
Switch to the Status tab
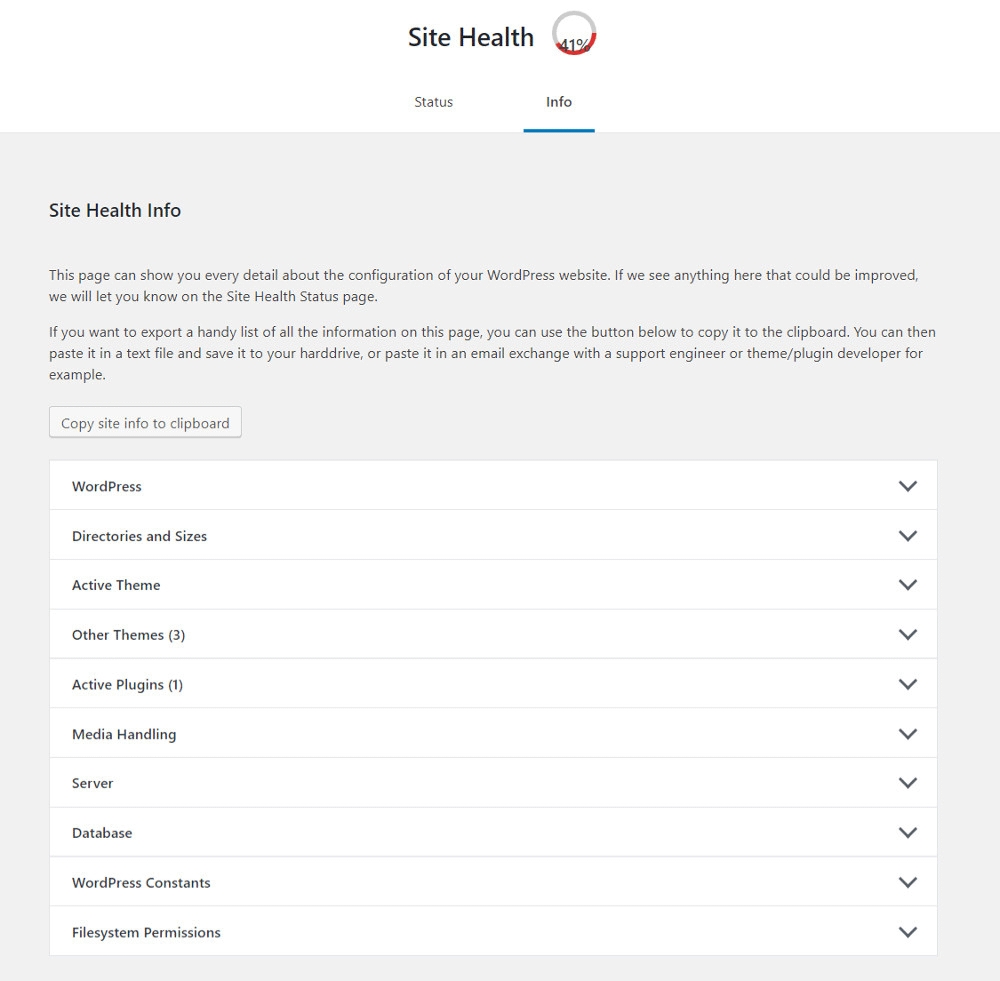pos(433,102)
